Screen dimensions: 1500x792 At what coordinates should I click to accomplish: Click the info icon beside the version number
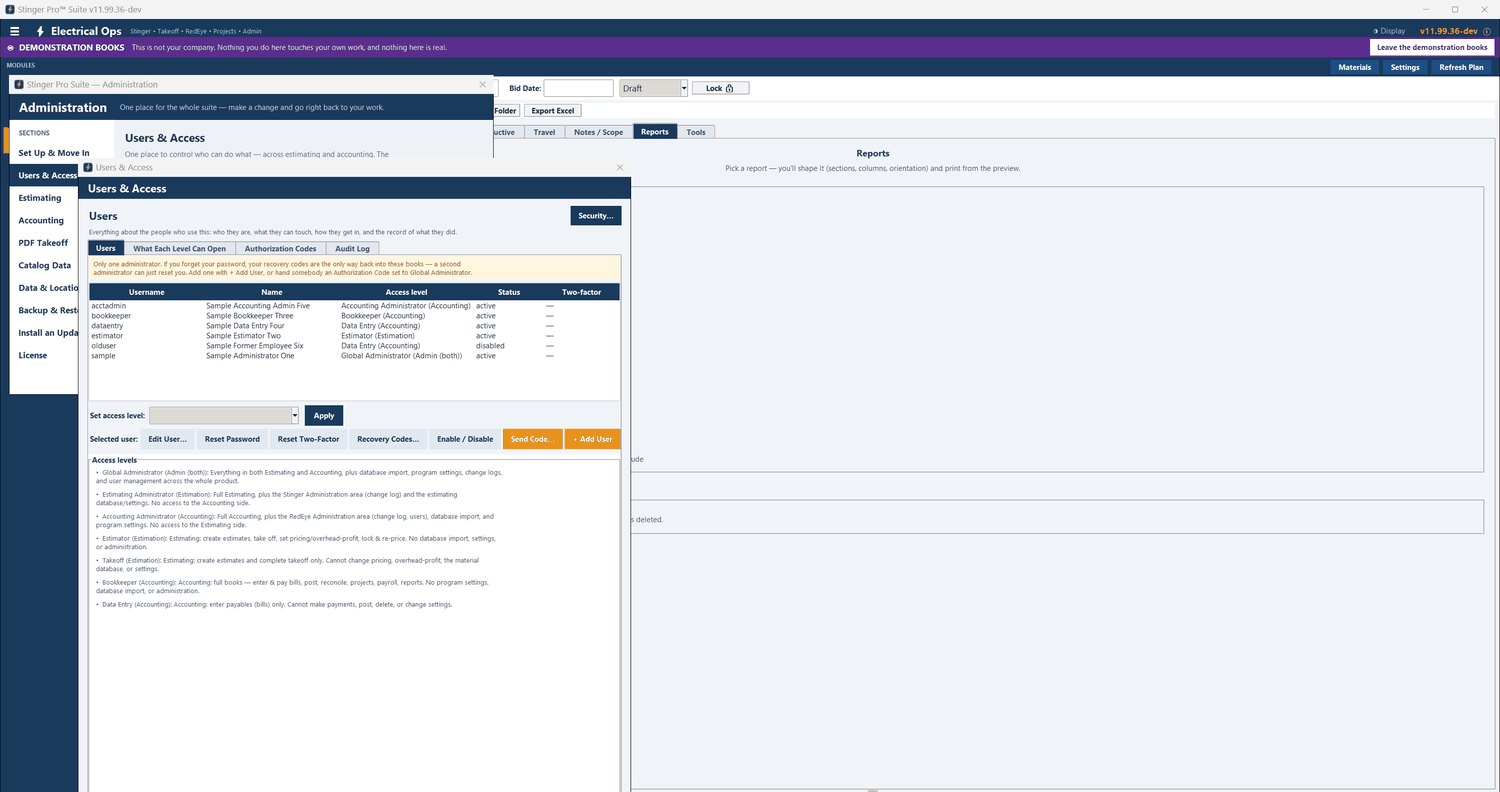point(1486,31)
